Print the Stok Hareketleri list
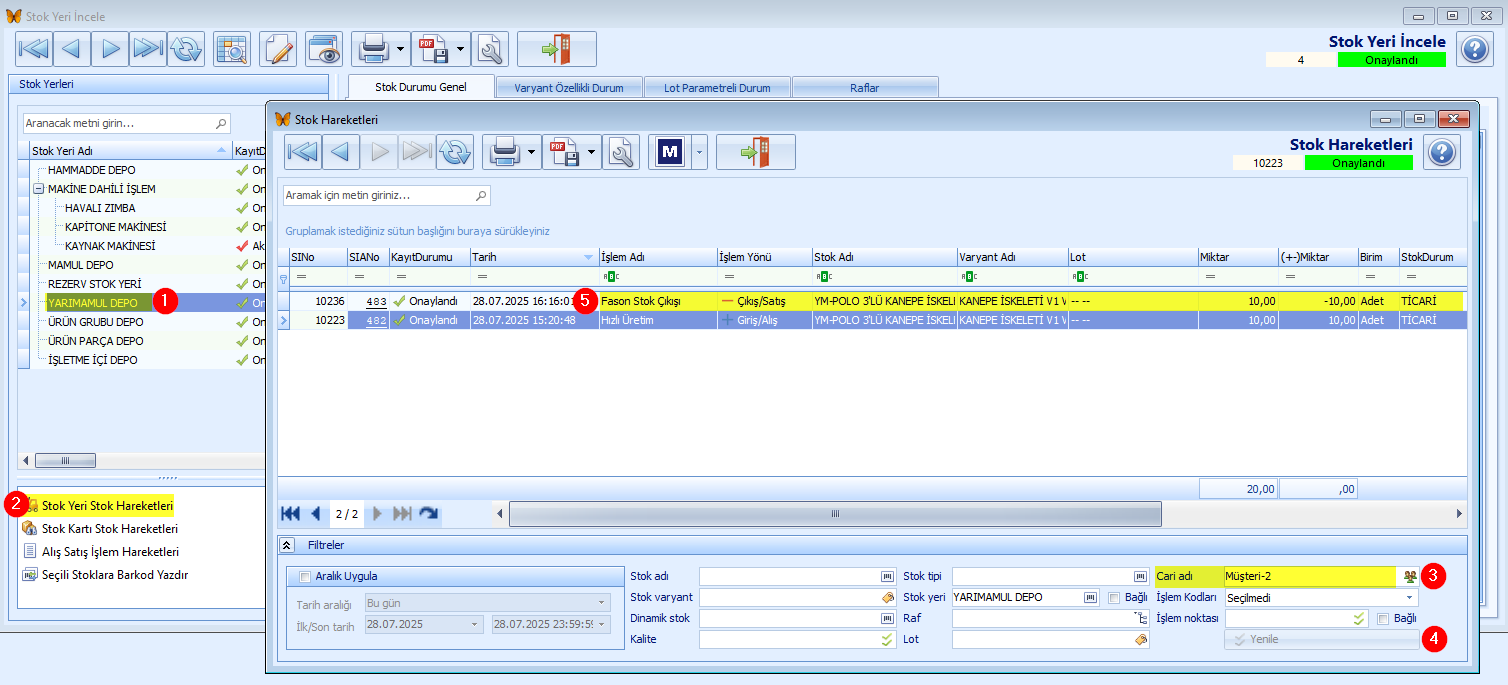 (x=505, y=152)
